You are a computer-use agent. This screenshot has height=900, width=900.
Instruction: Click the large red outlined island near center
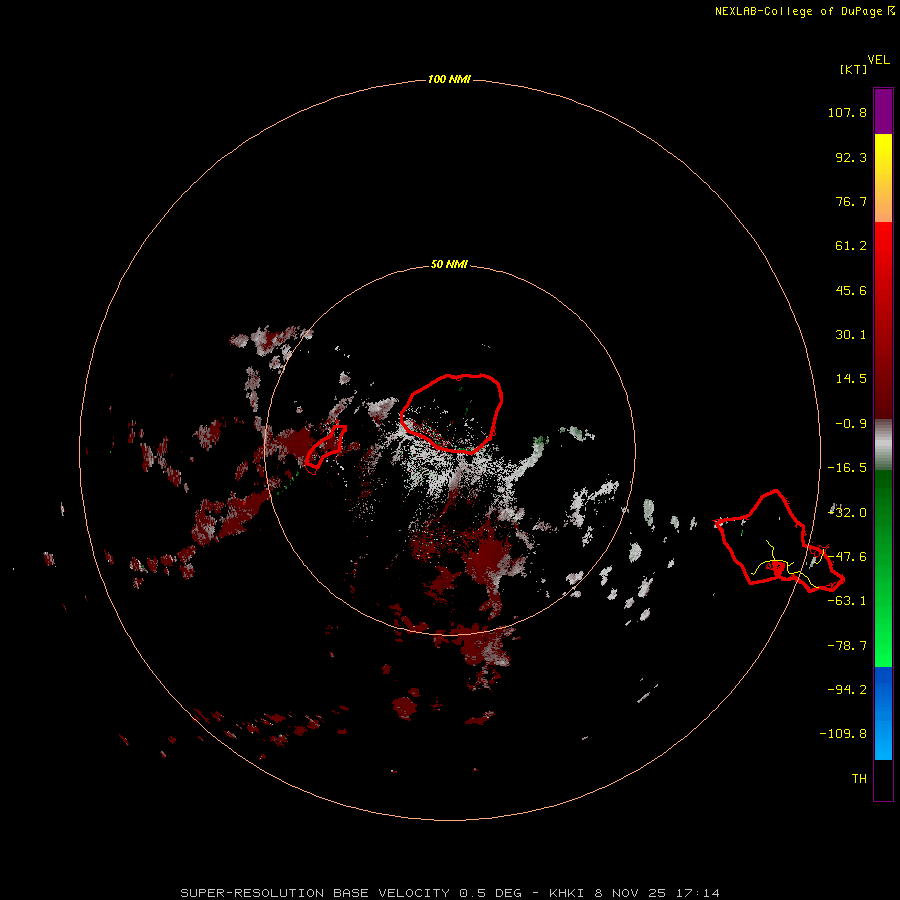pos(452,413)
